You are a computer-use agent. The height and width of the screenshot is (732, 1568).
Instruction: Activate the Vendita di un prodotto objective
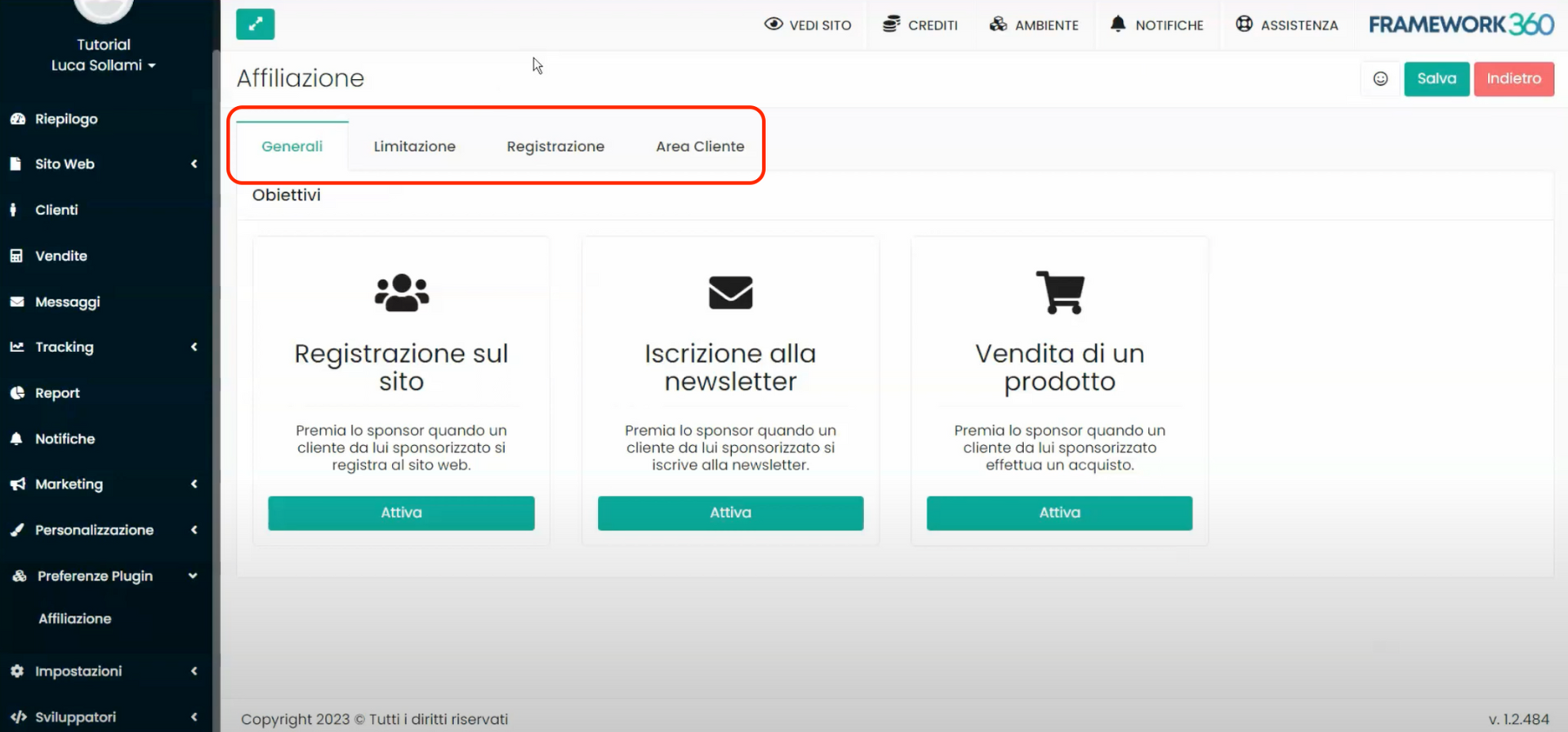1059,512
